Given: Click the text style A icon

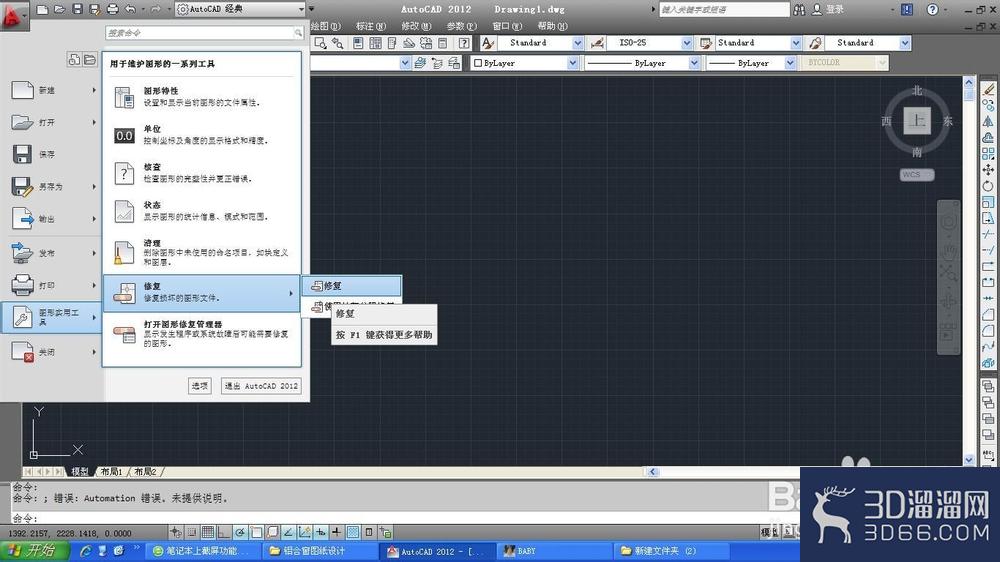Looking at the screenshot, I should [489, 43].
